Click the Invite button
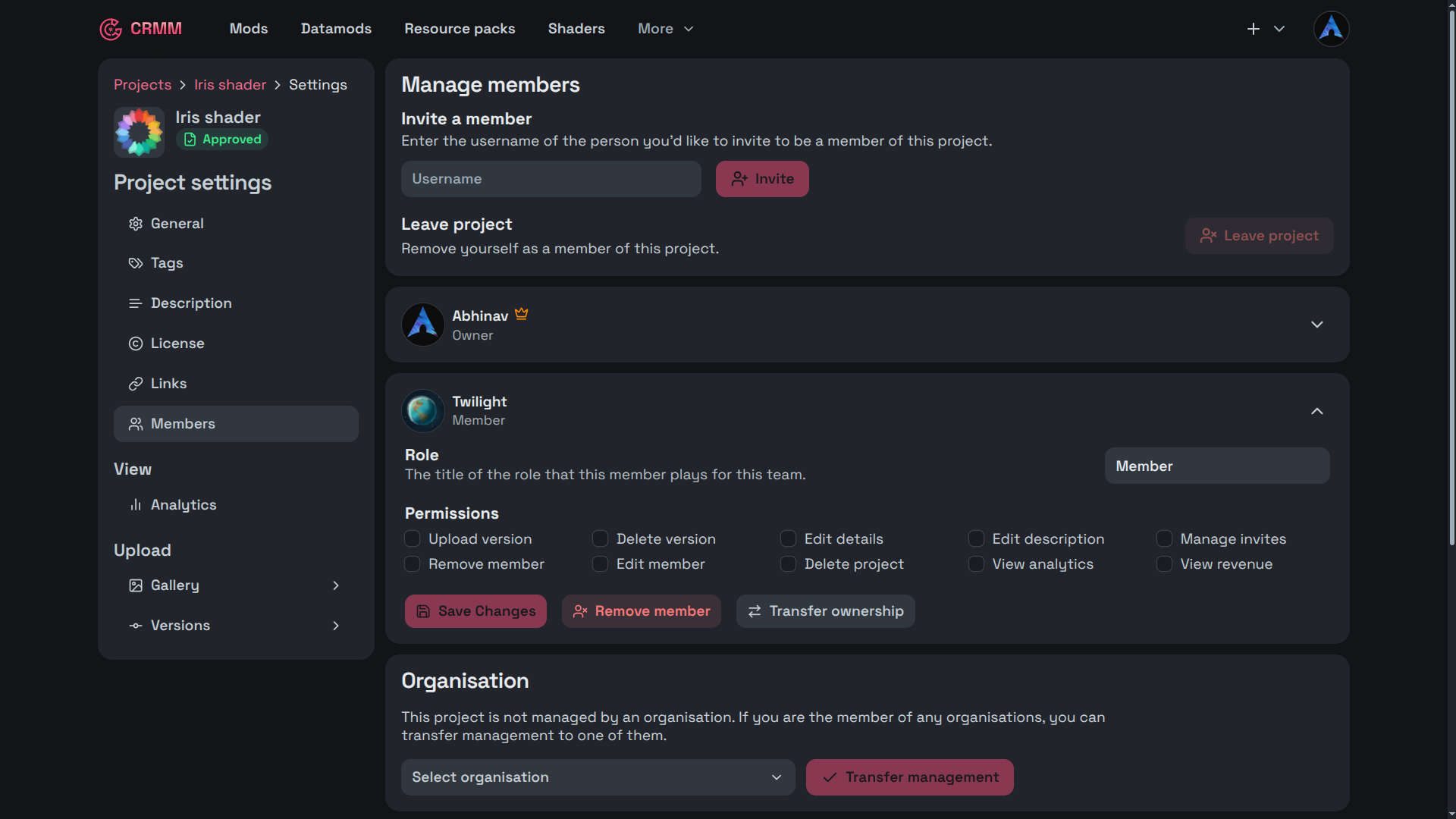This screenshot has height=819, width=1456. [762, 179]
